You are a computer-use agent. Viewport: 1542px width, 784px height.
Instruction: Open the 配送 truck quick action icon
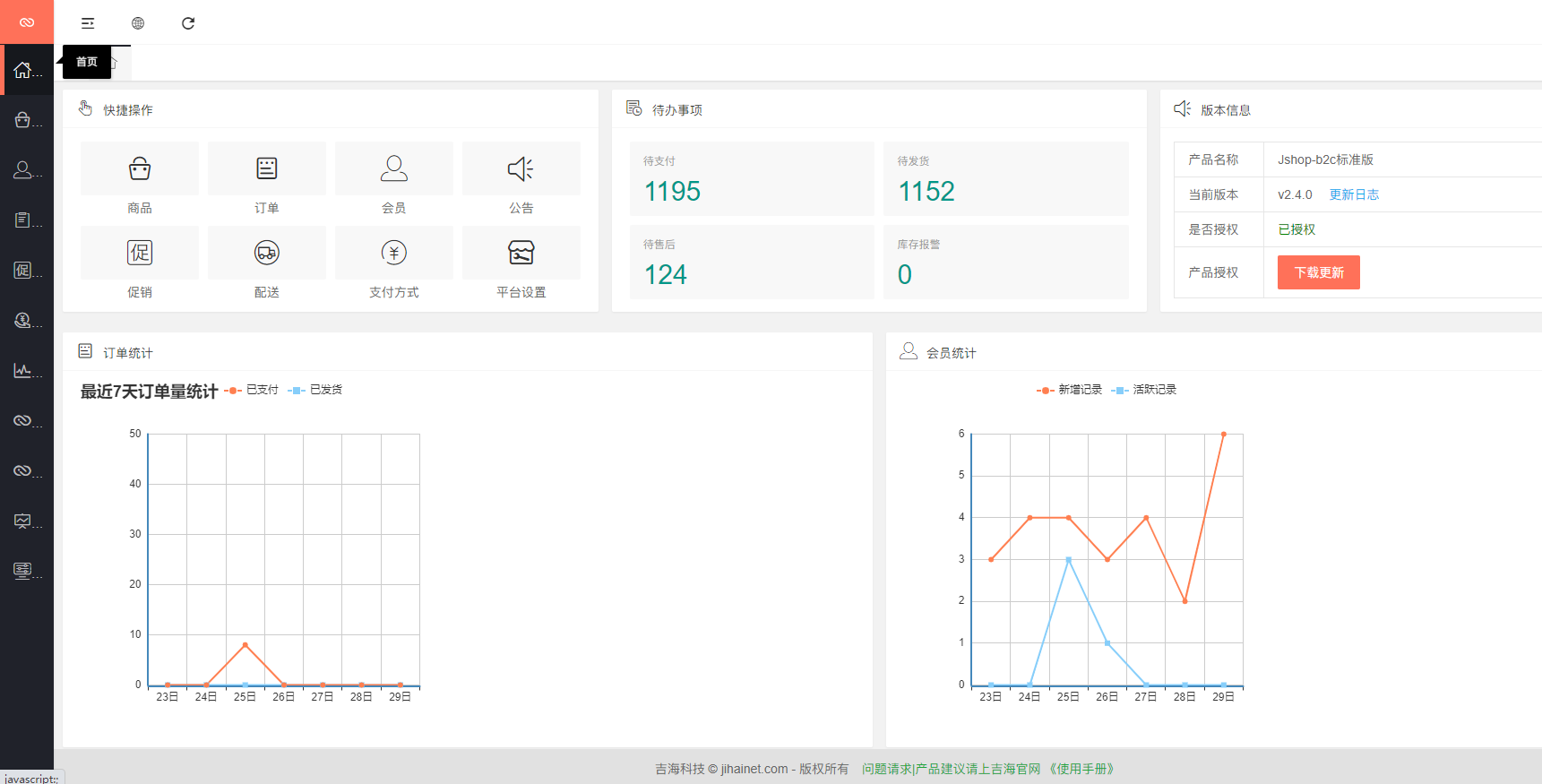click(267, 253)
